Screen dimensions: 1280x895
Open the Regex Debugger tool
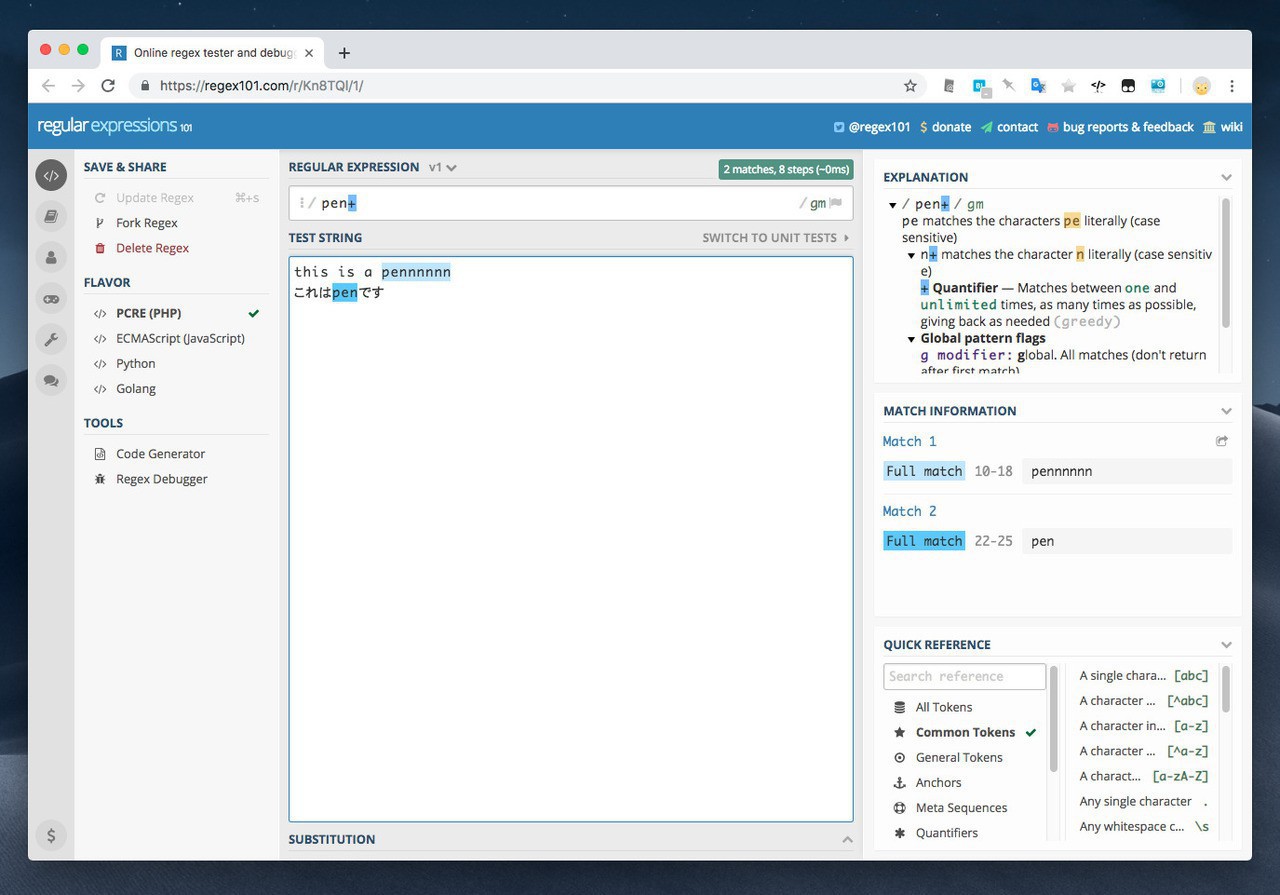[161, 478]
